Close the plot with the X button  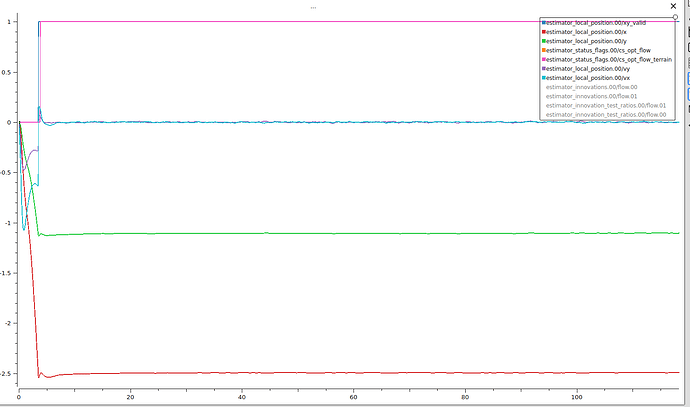pyautogui.click(x=673, y=6)
